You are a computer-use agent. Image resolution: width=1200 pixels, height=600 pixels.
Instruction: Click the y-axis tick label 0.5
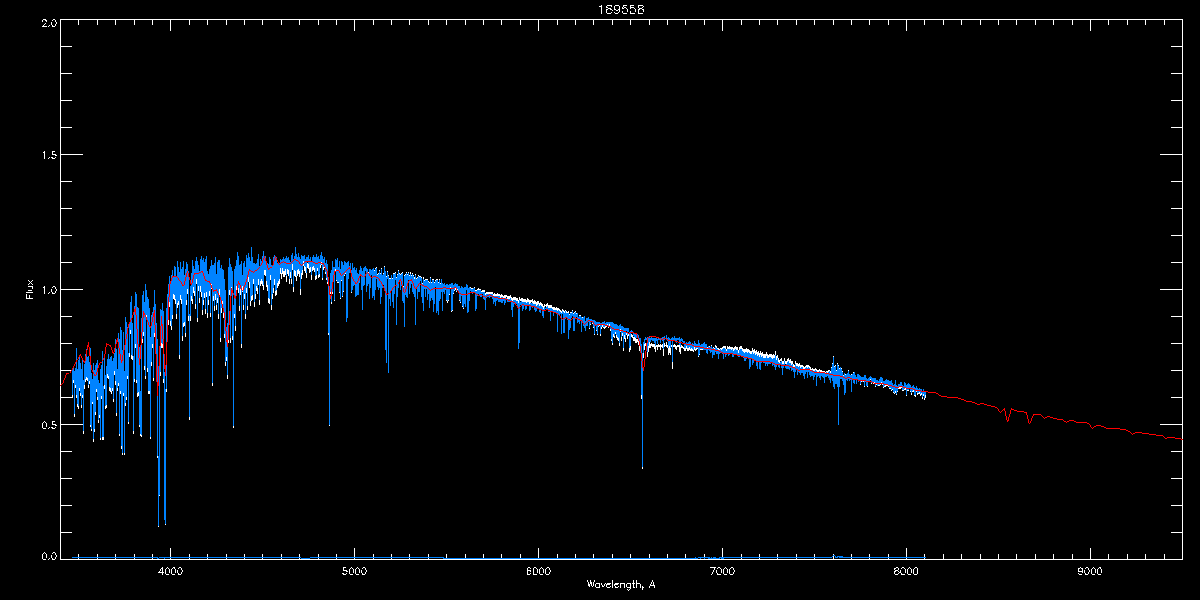click(48, 424)
